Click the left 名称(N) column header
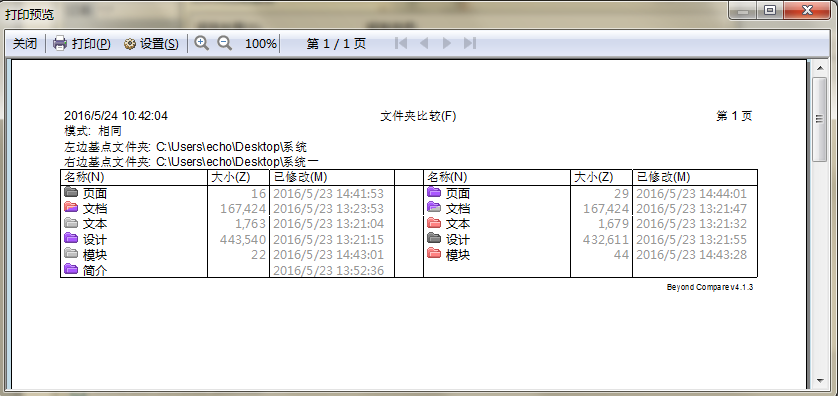 134,177
